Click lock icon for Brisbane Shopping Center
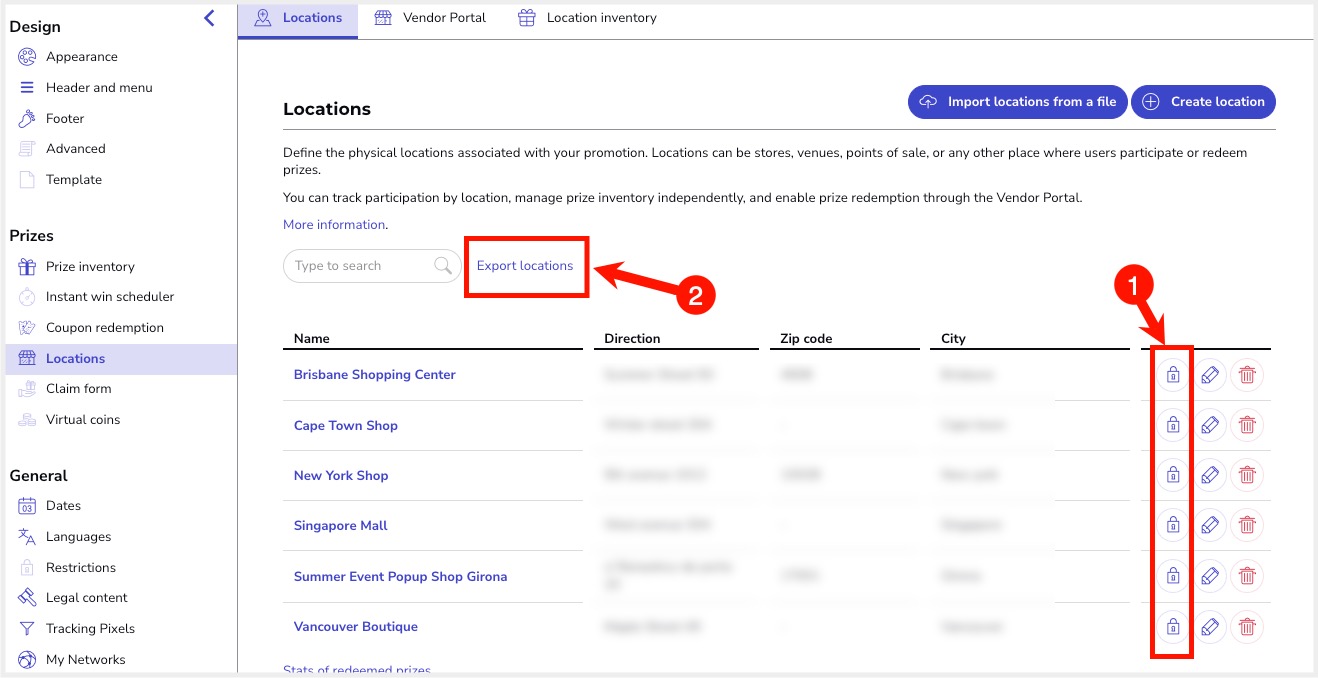This screenshot has height=678, width=1318. [1173, 375]
